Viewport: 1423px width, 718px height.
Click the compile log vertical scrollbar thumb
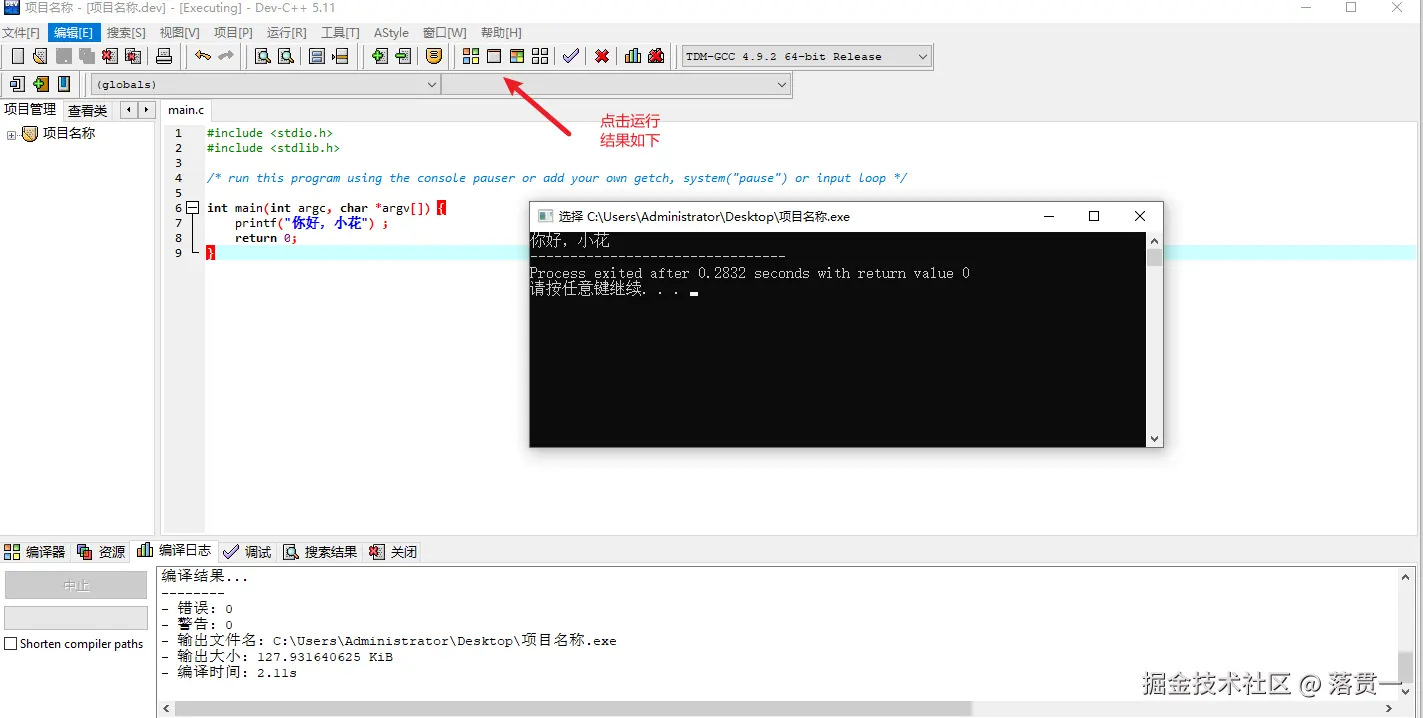click(x=1405, y=666)
